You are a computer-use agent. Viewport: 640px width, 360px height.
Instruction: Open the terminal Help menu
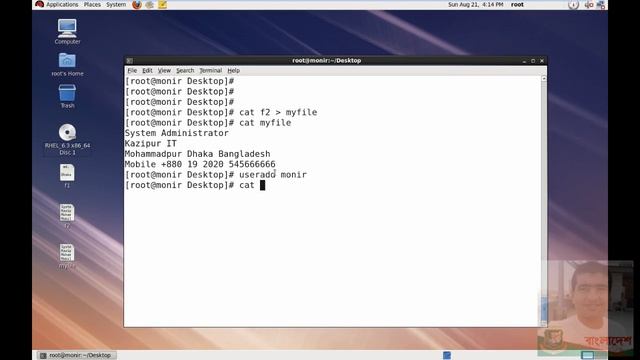[x=233, y=71]
